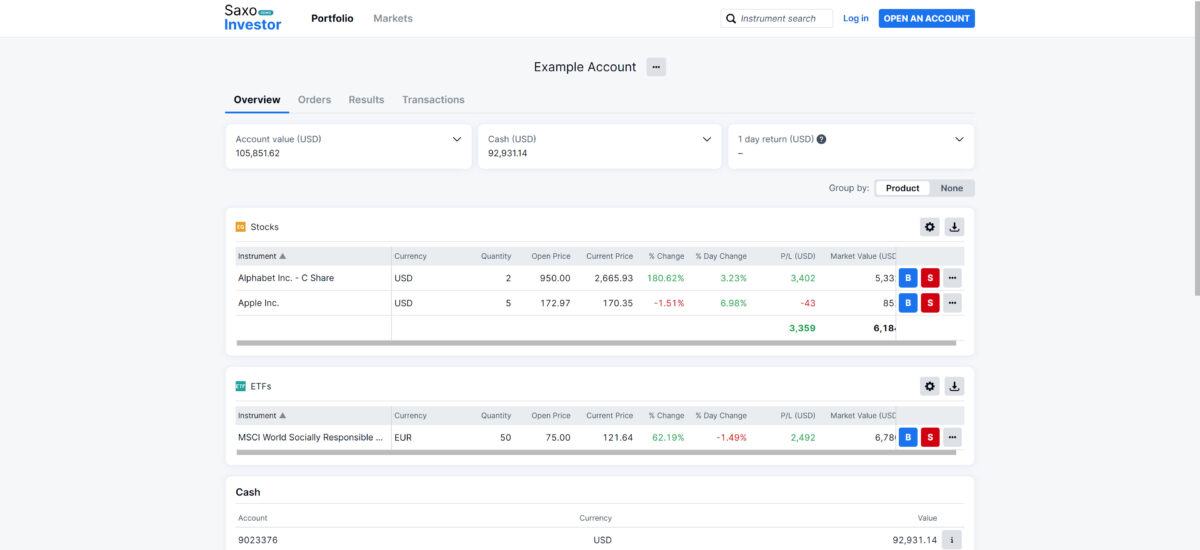Open the Transactions tab
Viewport: 1200px width, 550px height.
(433, 100)
